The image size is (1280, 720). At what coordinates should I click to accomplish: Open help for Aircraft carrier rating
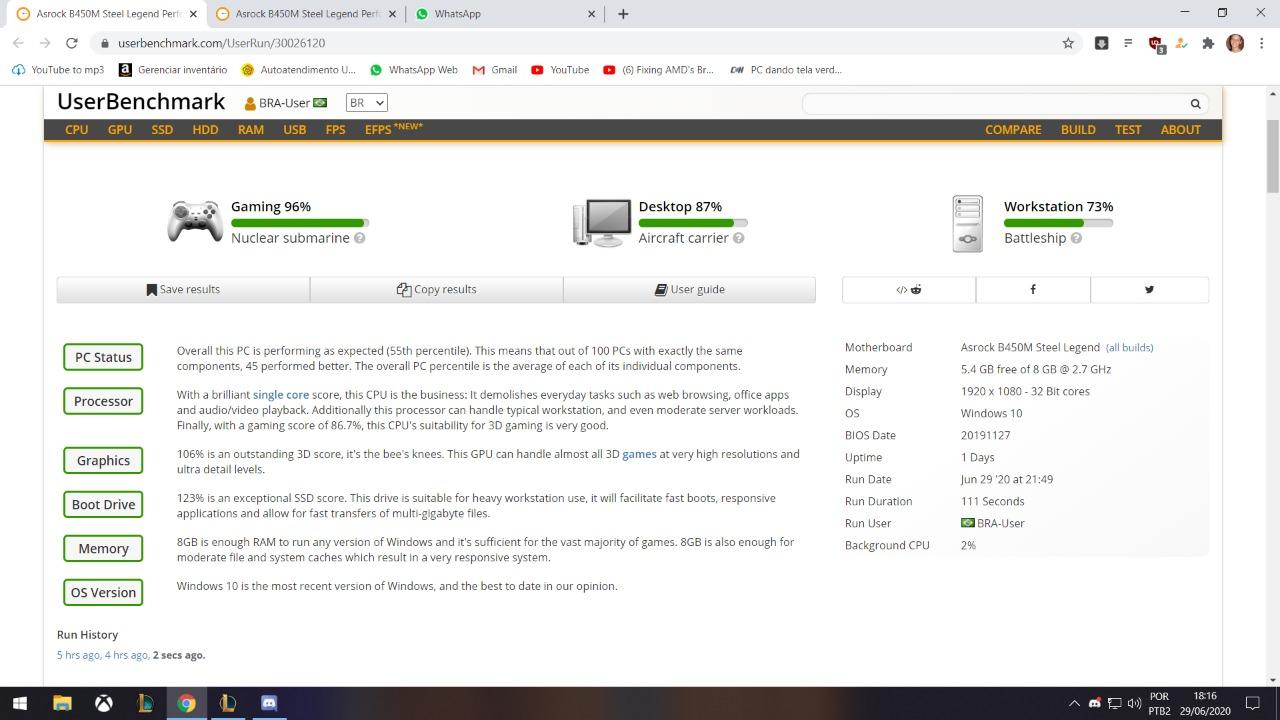pos(739,238)
